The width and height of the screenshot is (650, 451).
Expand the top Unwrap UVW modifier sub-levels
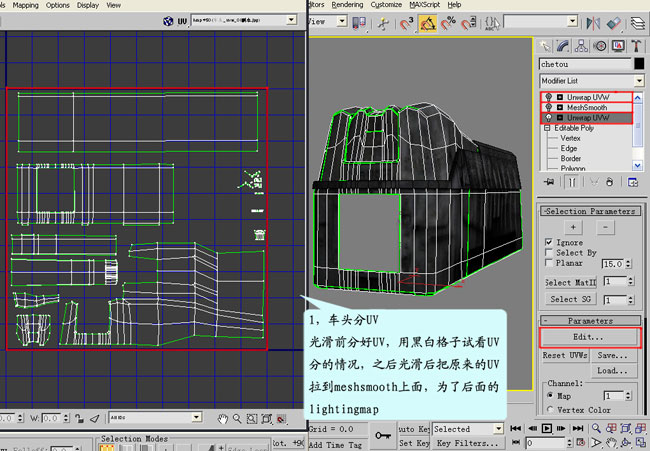560,97
